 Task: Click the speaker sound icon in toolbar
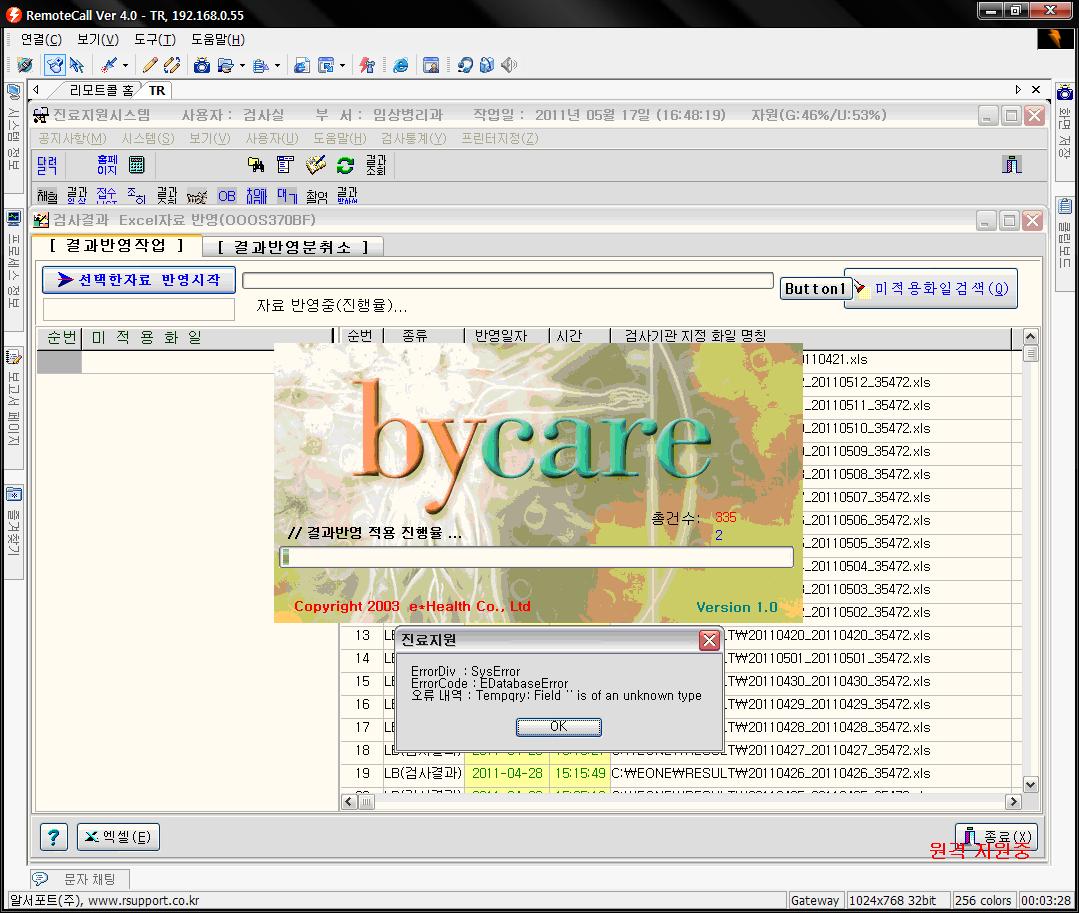click(509, 65)
